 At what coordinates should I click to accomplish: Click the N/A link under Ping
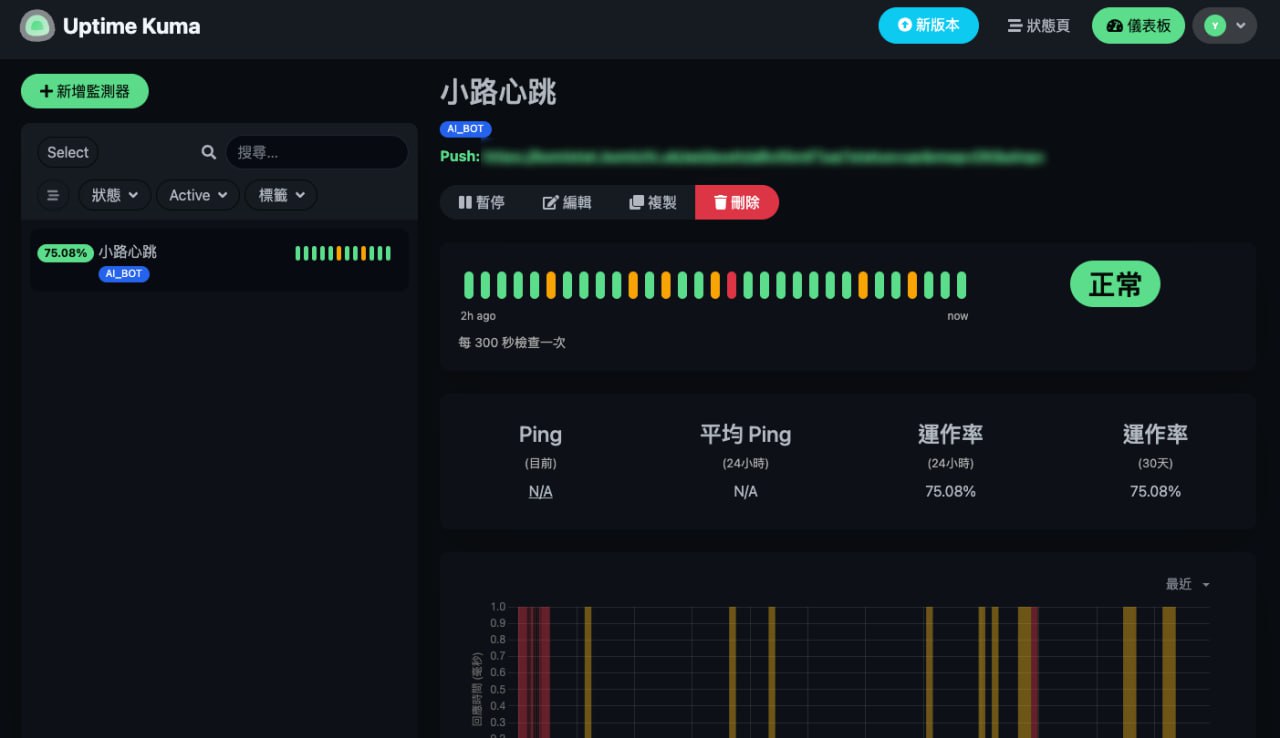tap(540, 491)
